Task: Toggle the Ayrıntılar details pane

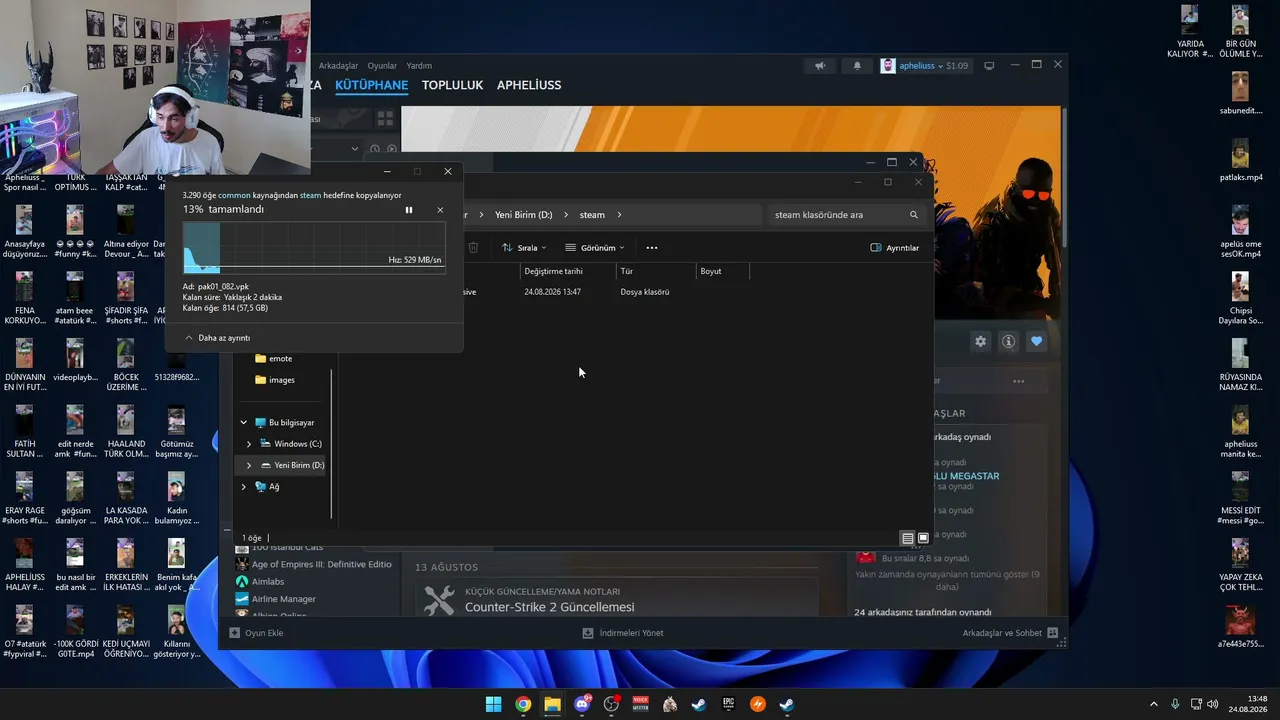Action: [x=895, y=247]
